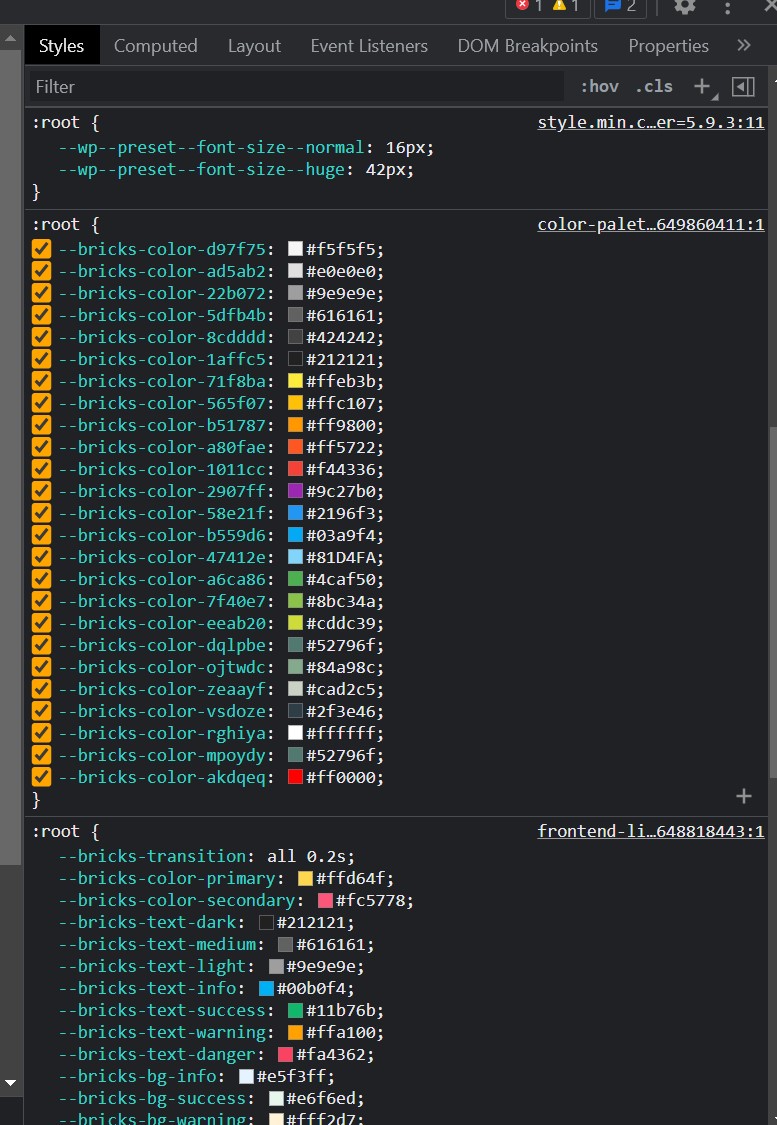Show more tabs via double chevron

[x=744, y=45]
